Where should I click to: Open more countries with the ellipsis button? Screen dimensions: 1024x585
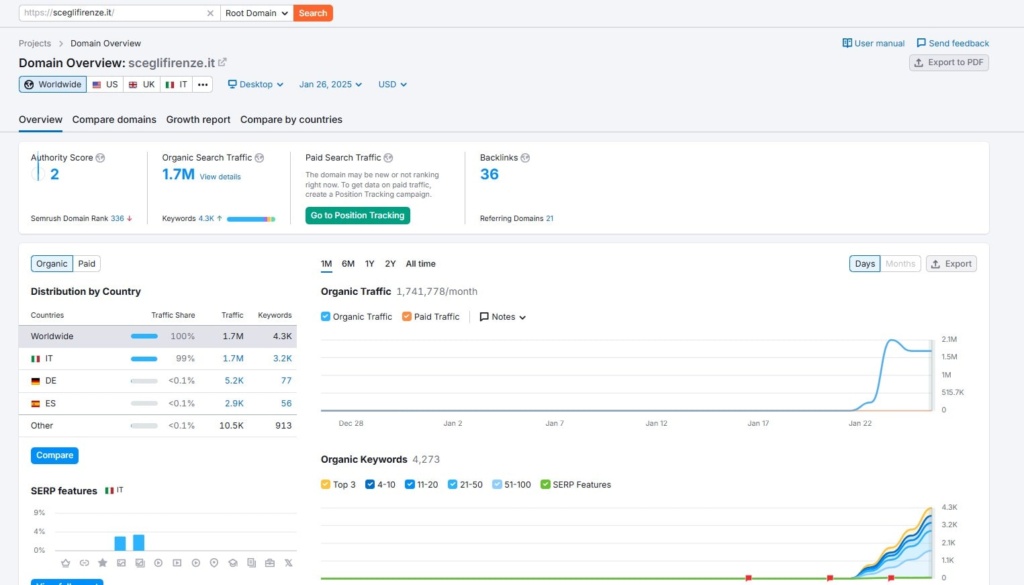pyautogui.click(x=202, y=84)
